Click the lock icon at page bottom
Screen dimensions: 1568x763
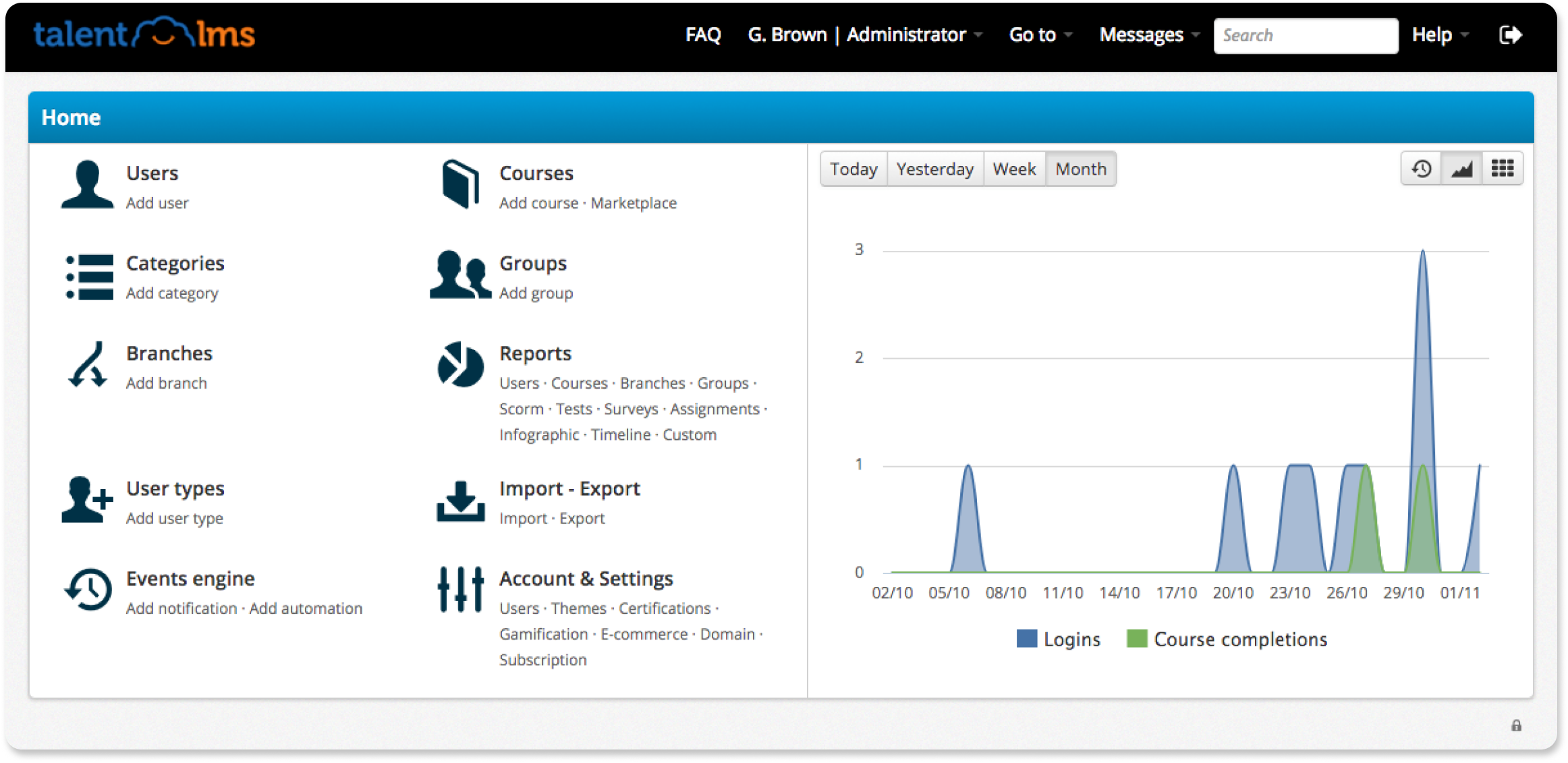tap(1516, 726)
